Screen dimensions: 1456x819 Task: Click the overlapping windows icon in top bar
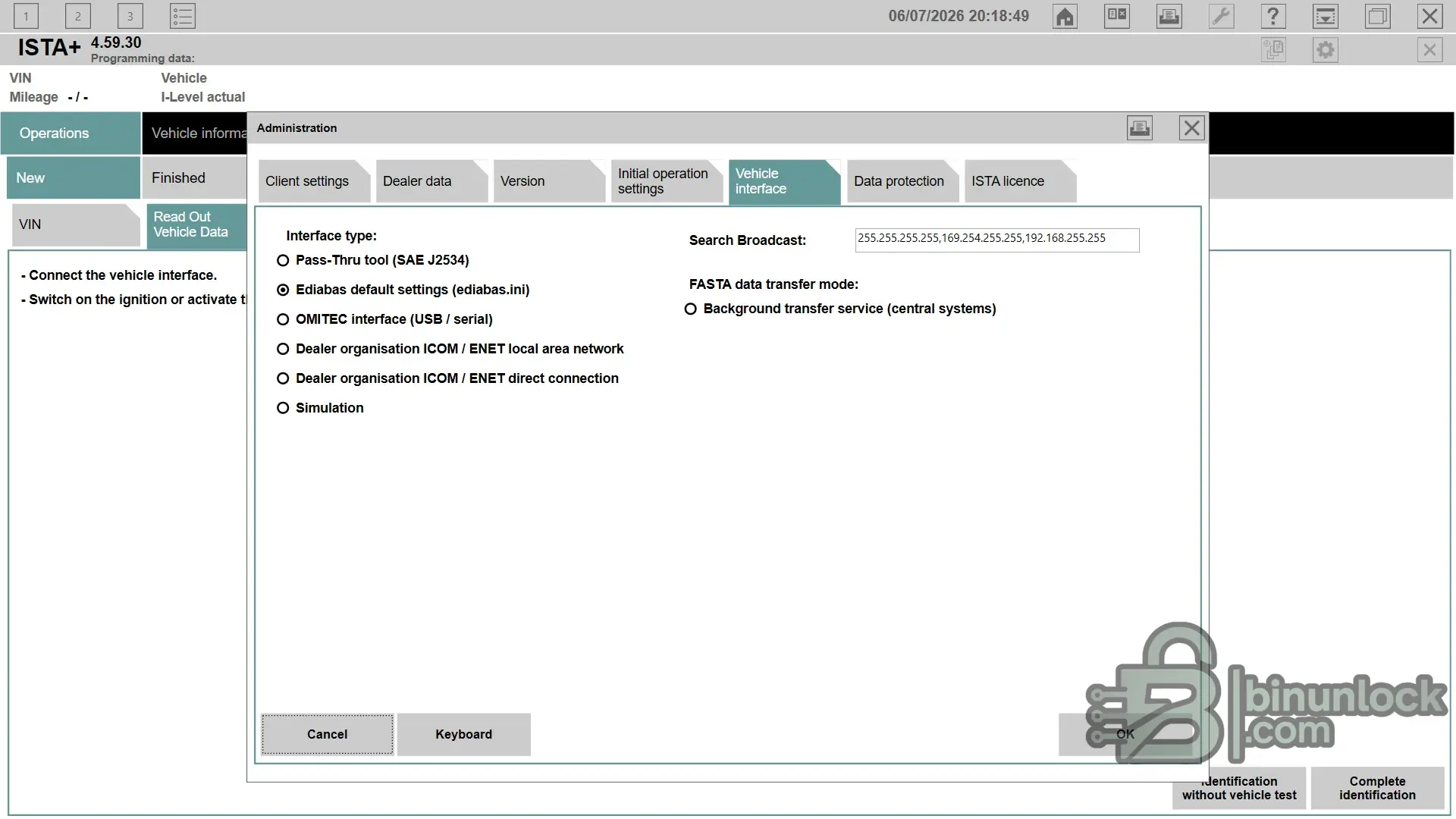pyautogui.click(x=1378, y=16)
